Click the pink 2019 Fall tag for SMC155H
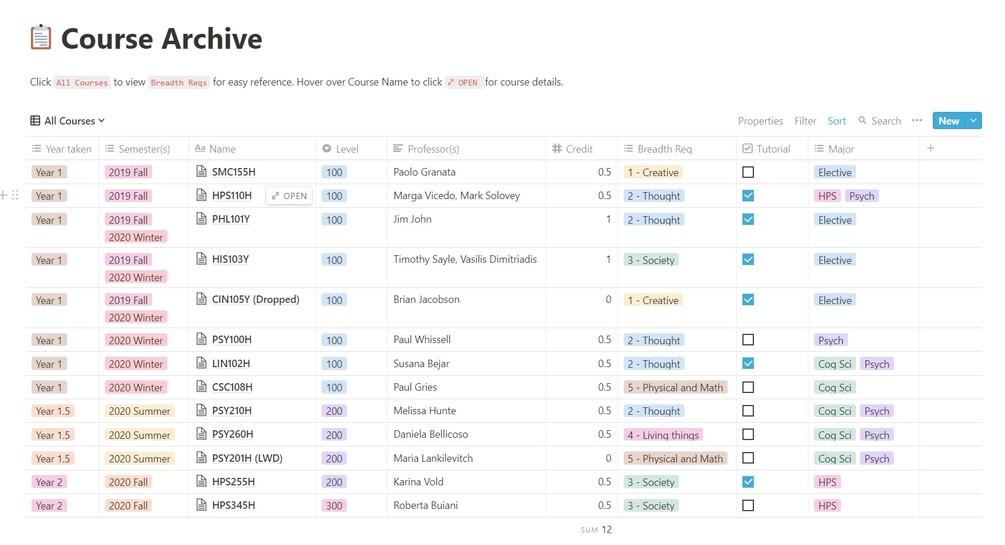1005x545 pixels. 128,172
